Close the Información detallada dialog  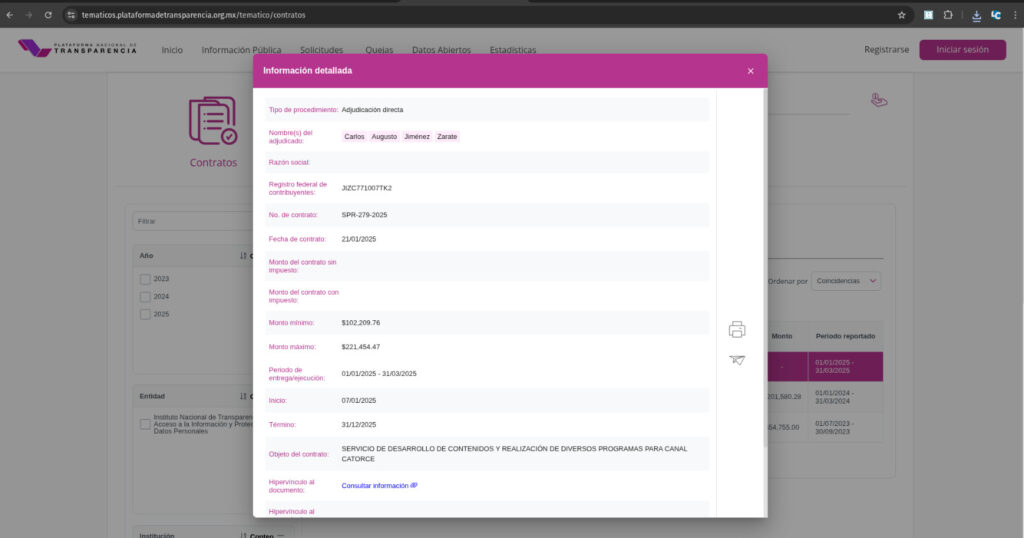[x=750, y=71]
